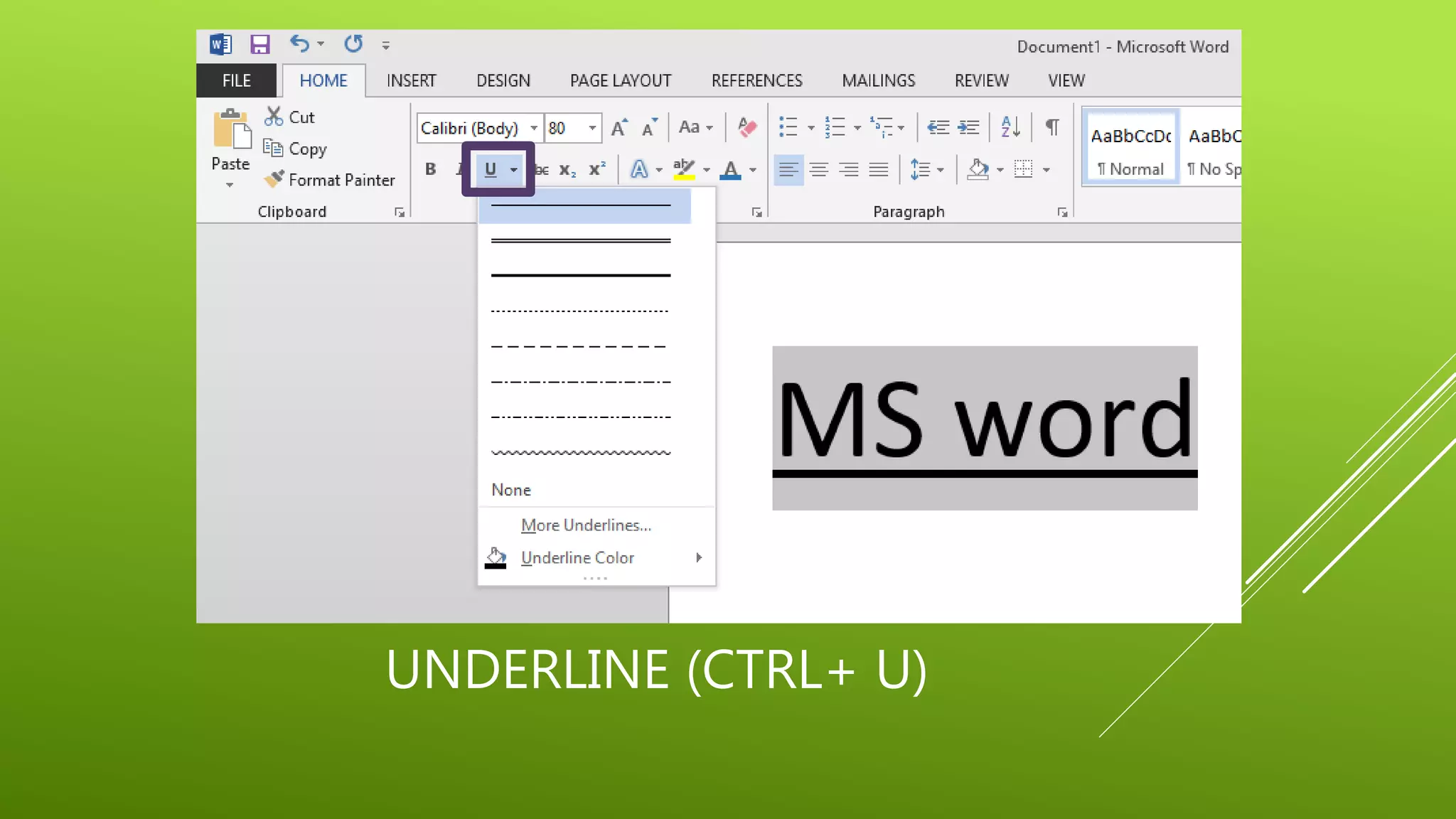This screenshot has height=819, width=1456.
Task: Toggle Underline with the U button
Action: [490, 169]
